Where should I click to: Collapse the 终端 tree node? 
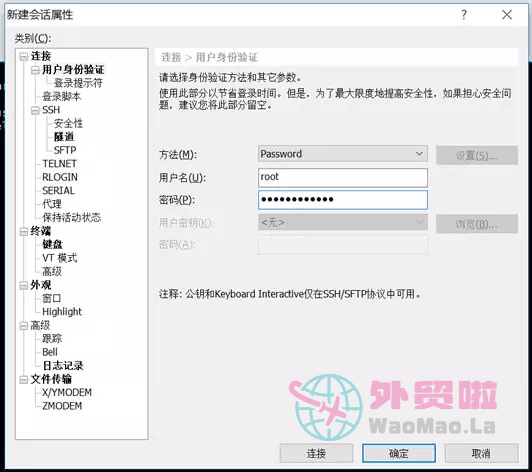(23, 231)
